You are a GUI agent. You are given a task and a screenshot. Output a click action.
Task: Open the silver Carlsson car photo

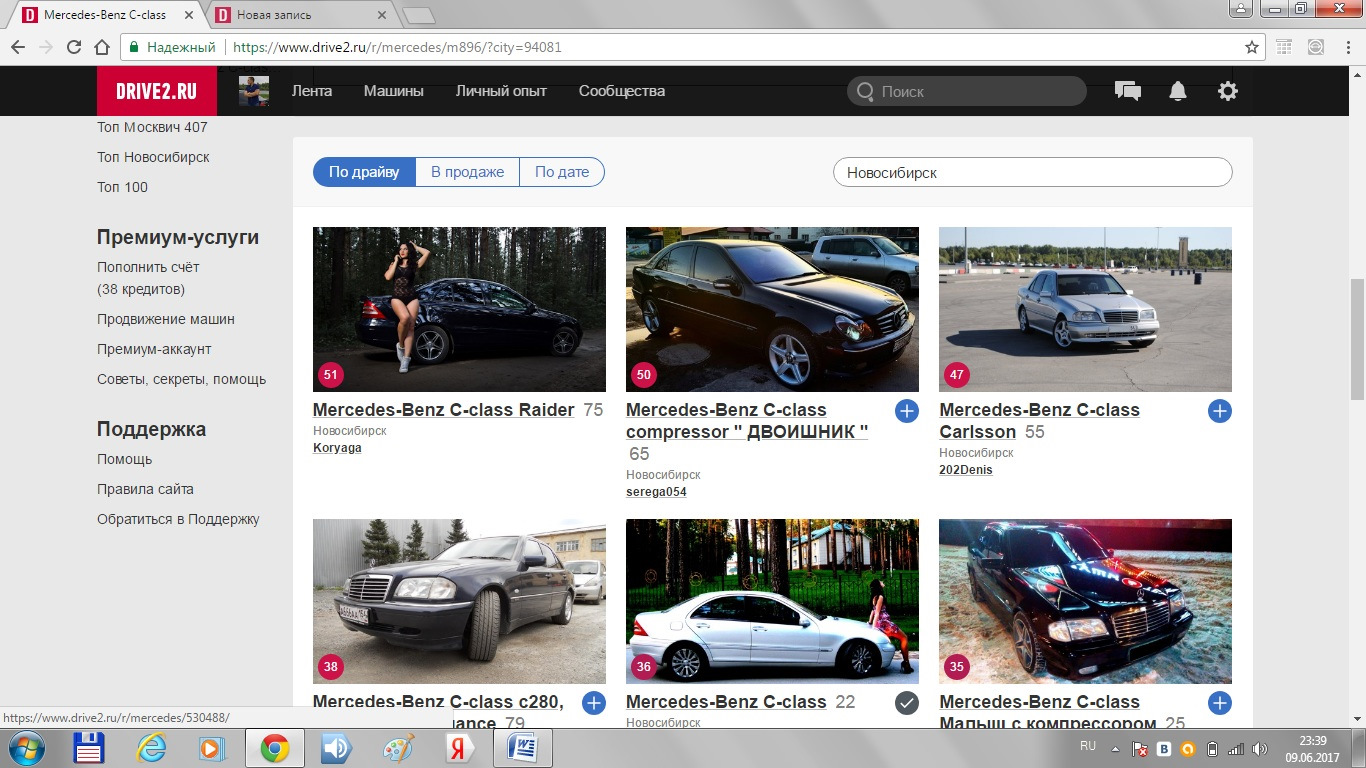tap(1085, 309)
